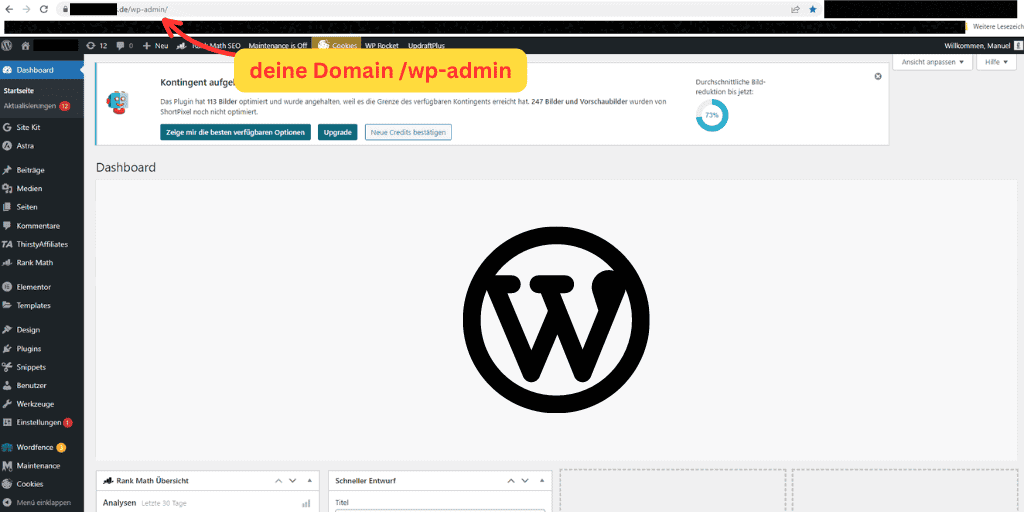The width and height of the screenshot is (1024, 512).
Task: Open WordPress logo menu in admin bar
Action: 7,46
